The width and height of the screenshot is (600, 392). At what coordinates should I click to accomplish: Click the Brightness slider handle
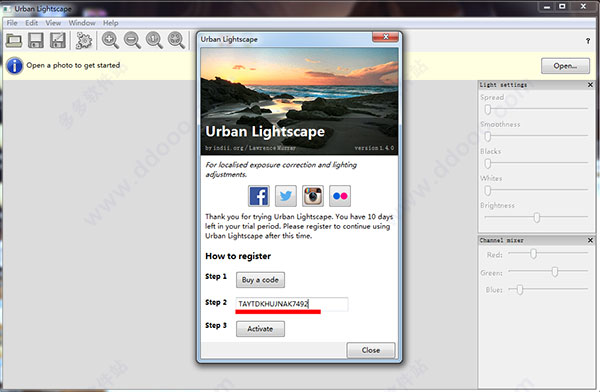(536, 217)
